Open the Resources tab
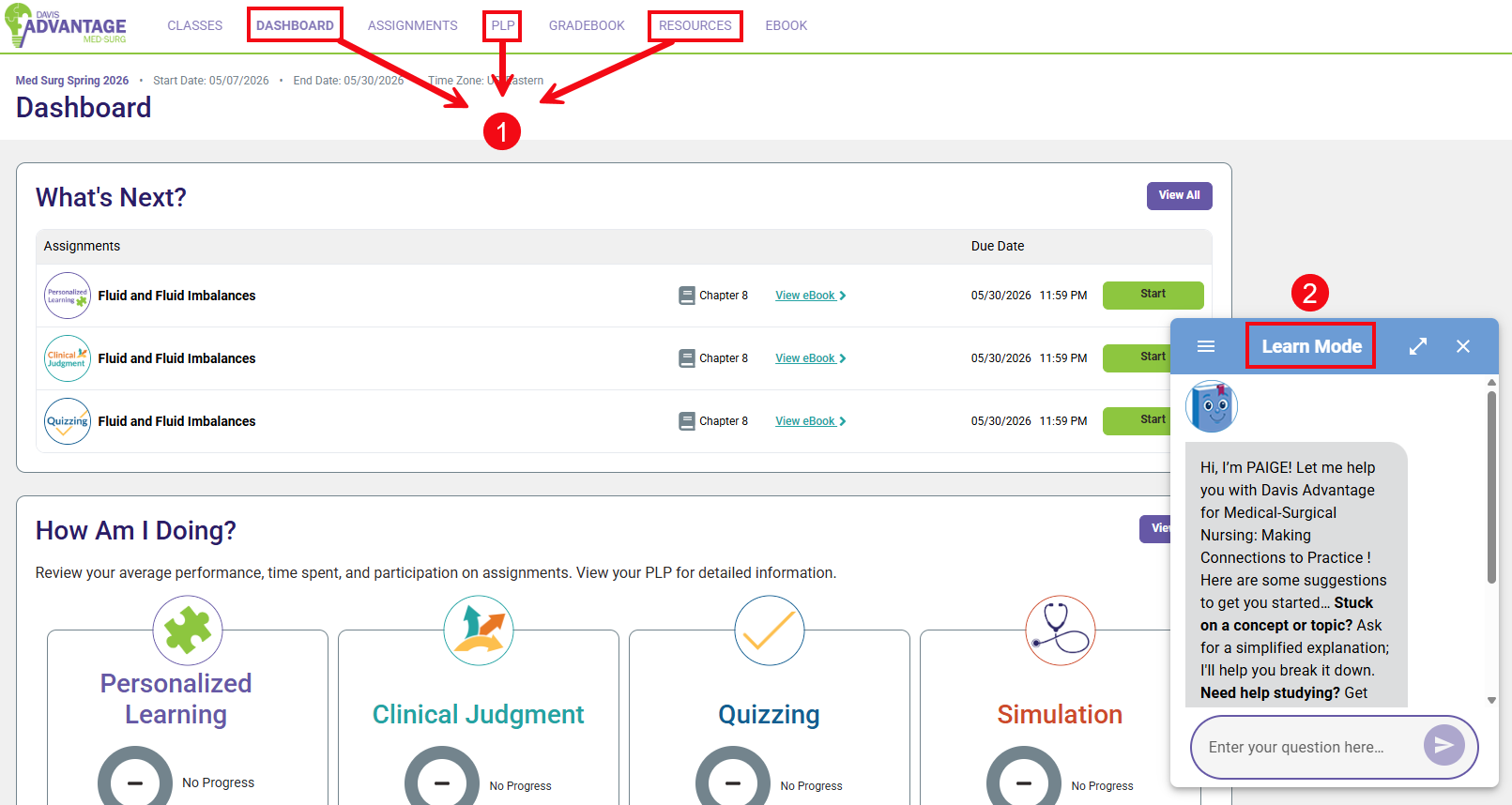The height and width of the screenshot is (805, 1512). pos(695,25)
